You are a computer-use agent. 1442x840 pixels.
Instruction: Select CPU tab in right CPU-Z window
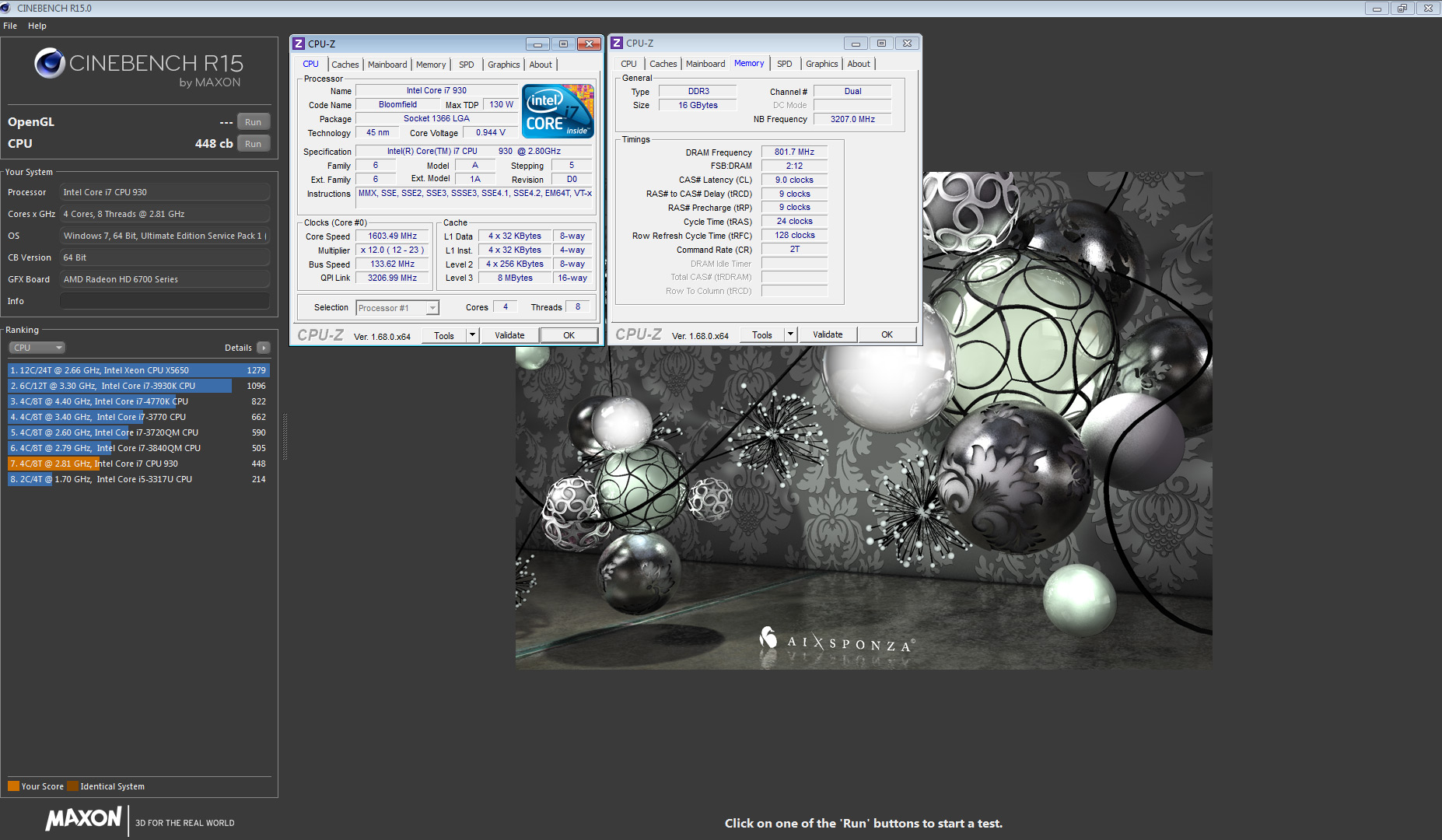coord(628,64)
